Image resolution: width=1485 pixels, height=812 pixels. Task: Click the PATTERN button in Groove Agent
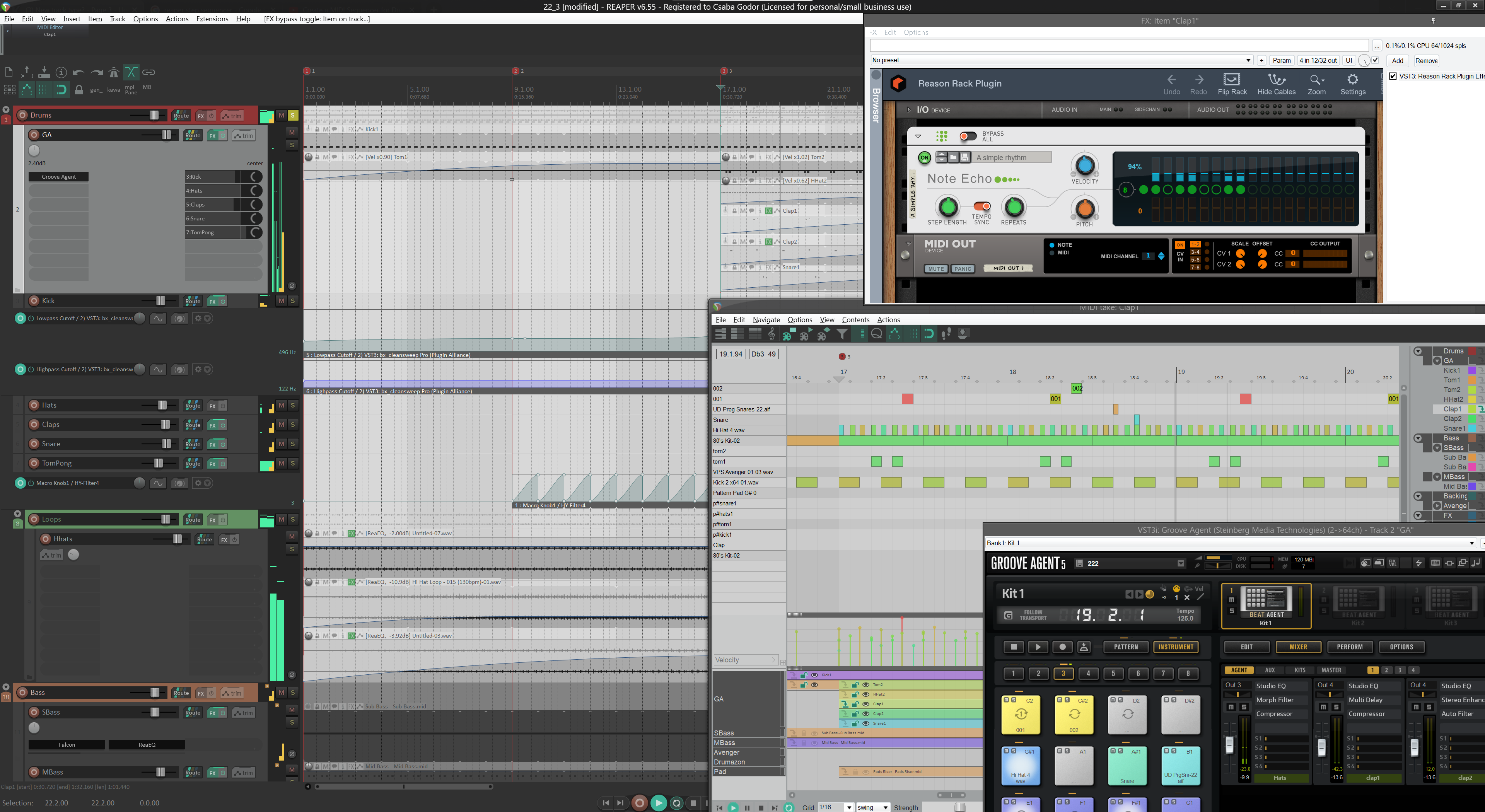tap(1126, 647)
